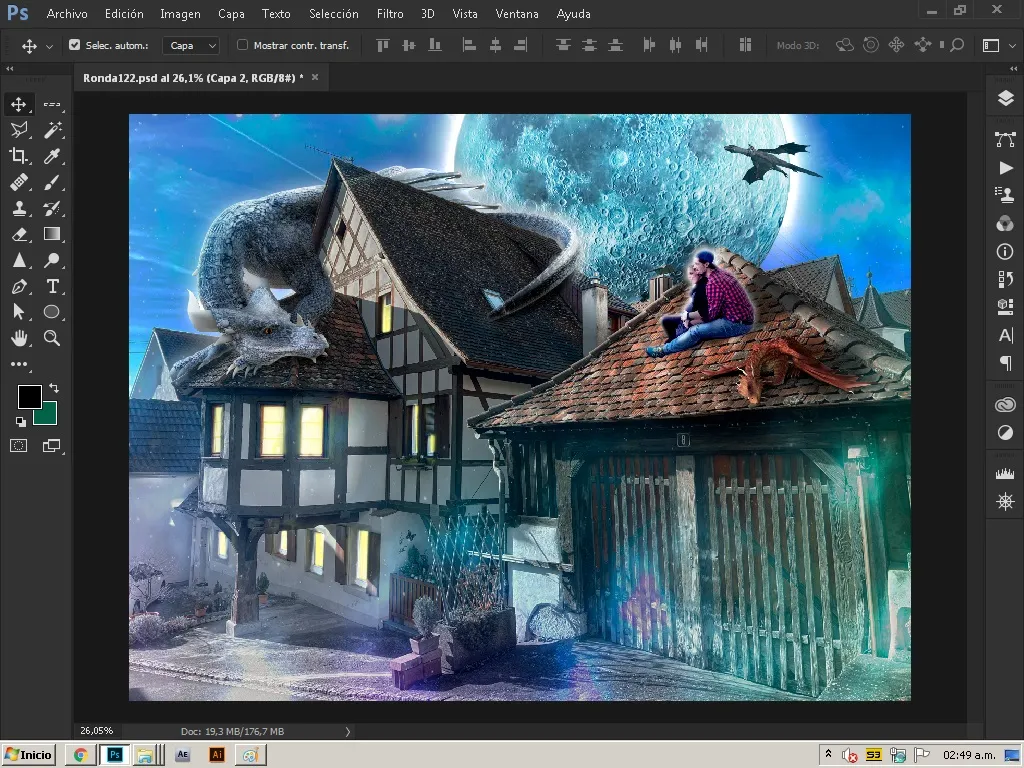Select the Brush tool
Viewport: 1024px width, 768px height.
point(52,182)
